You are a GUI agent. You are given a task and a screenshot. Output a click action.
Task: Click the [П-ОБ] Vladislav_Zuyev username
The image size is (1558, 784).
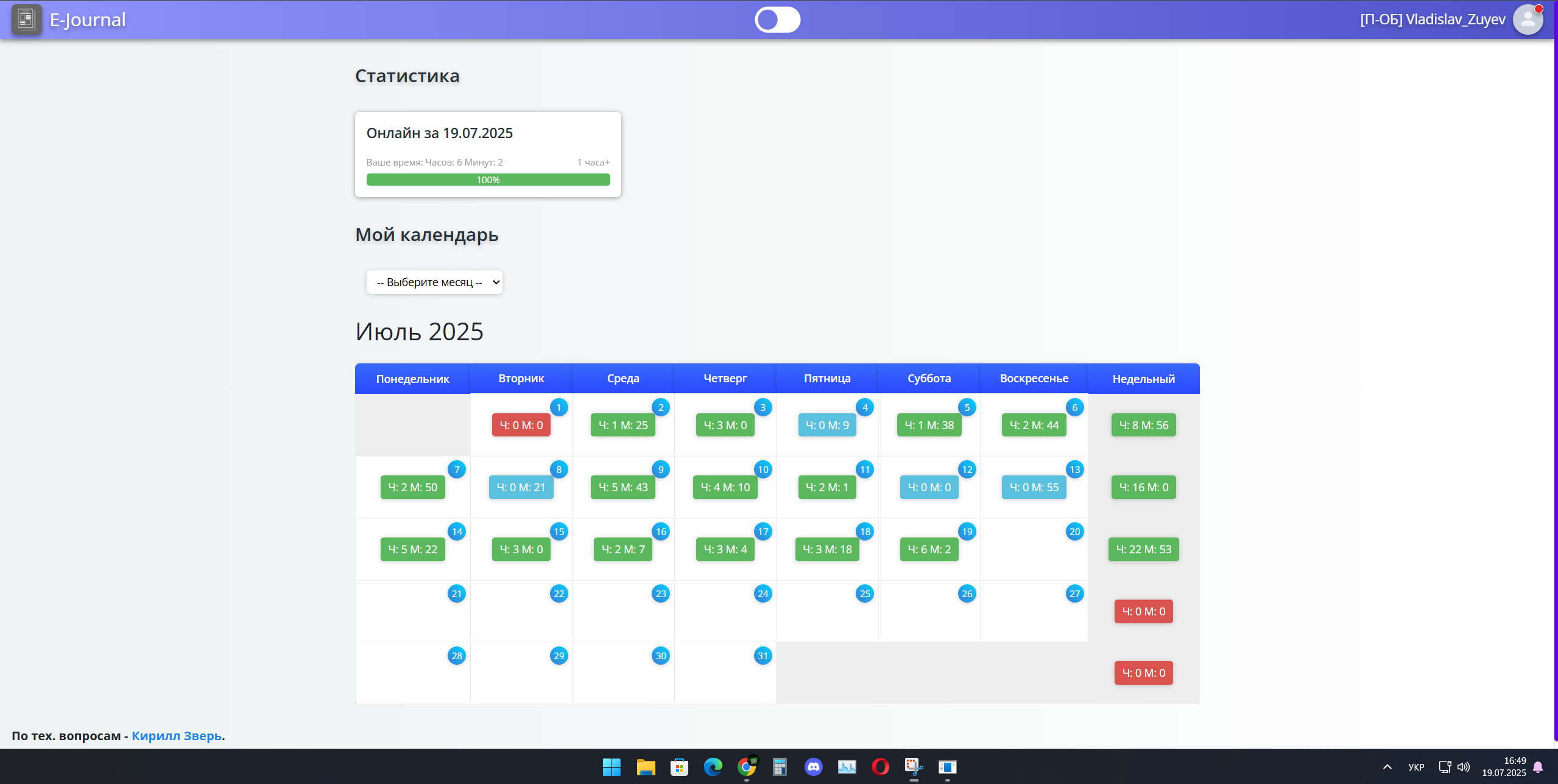[x=1433, y=19]
